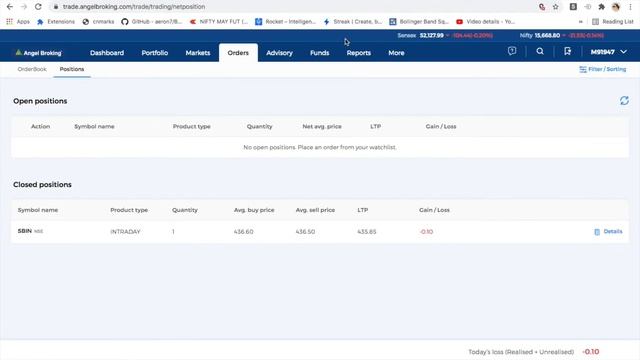Click the INTRADAY product type cell
The image size is (640, 360).
(125, 231)
